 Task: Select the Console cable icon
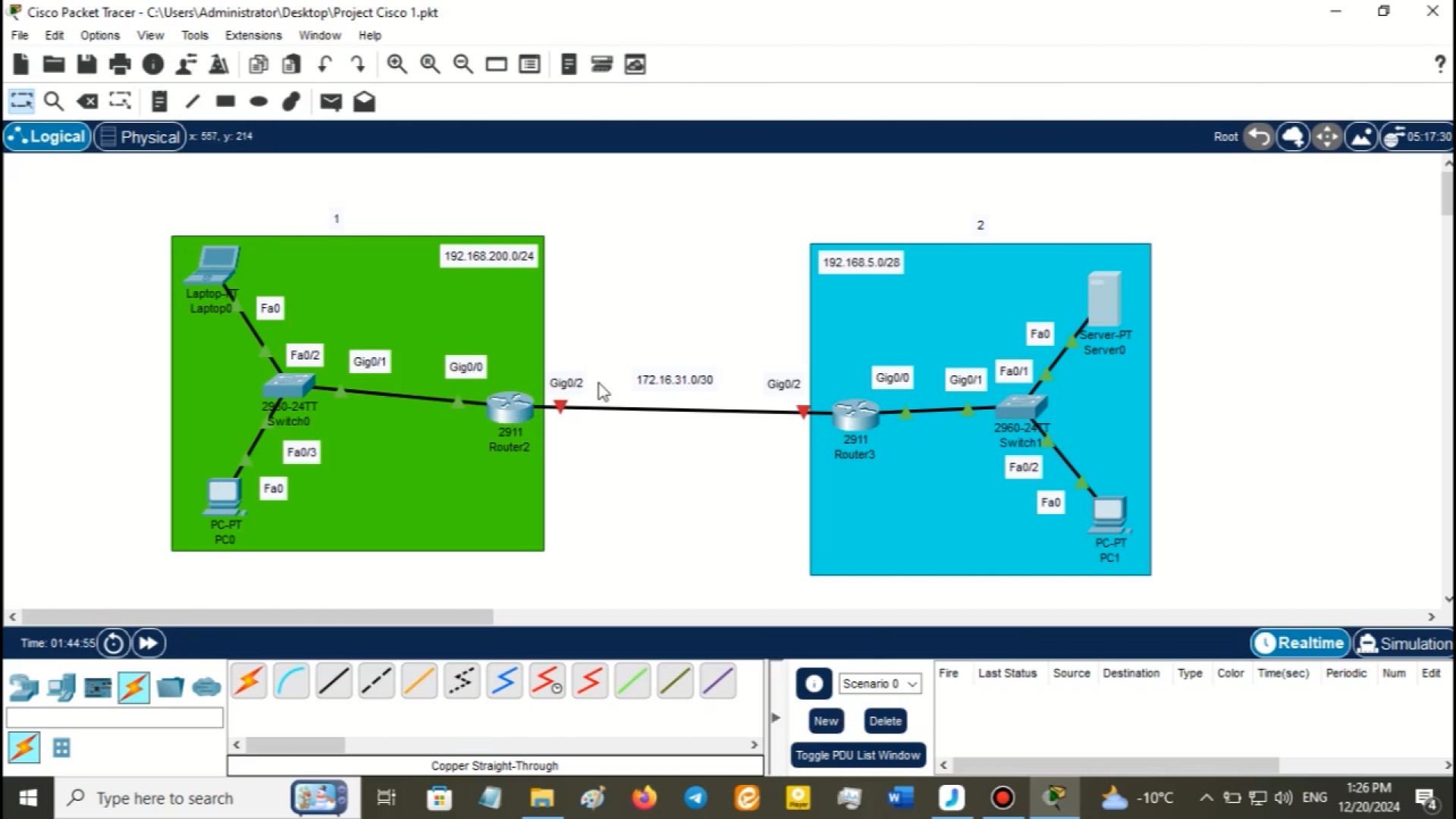point(291,680)
